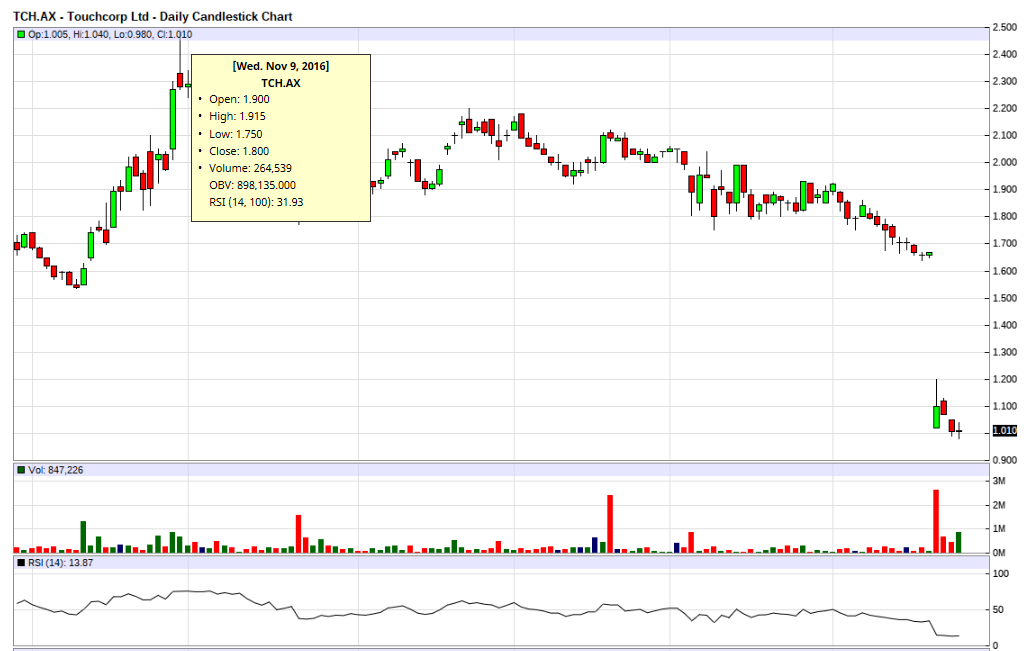
Task: Click the tooltip date Wed. Nov 9, 2016
Action: pos(281,66)
